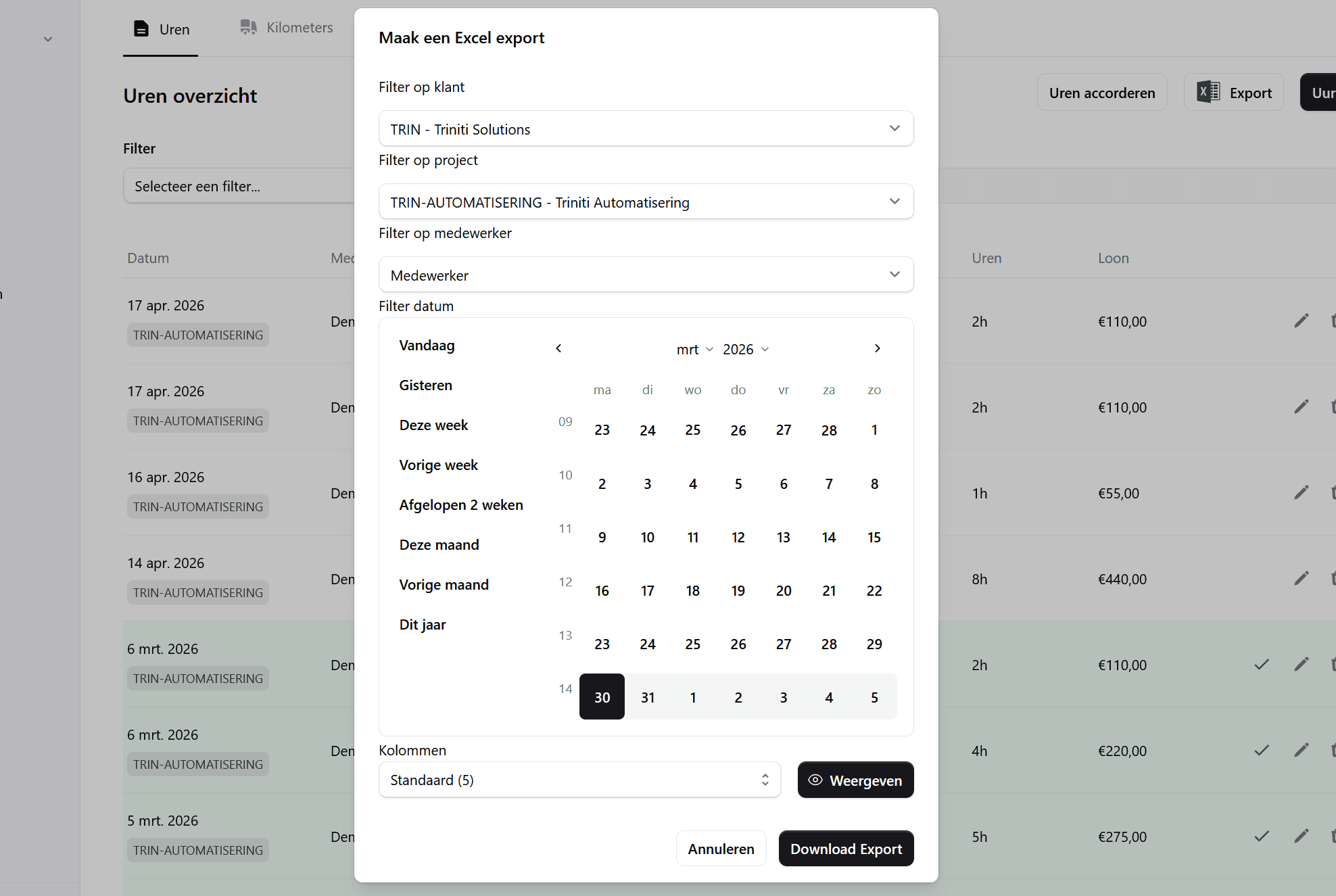Open the year selector showing '2026'
The width and height of the screenshot is (1336, 896).
[744, 349]
